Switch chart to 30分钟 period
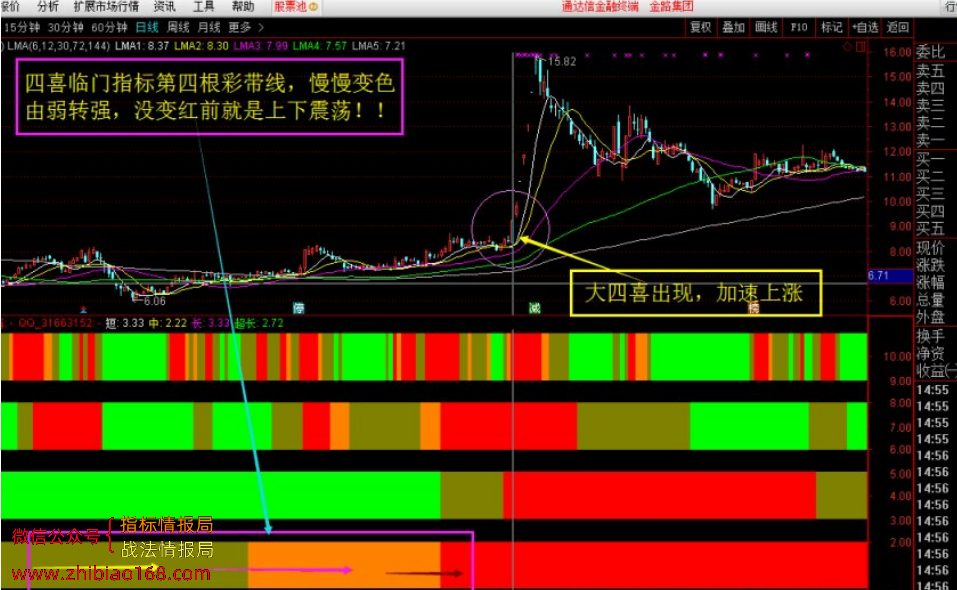 point(65,27)
